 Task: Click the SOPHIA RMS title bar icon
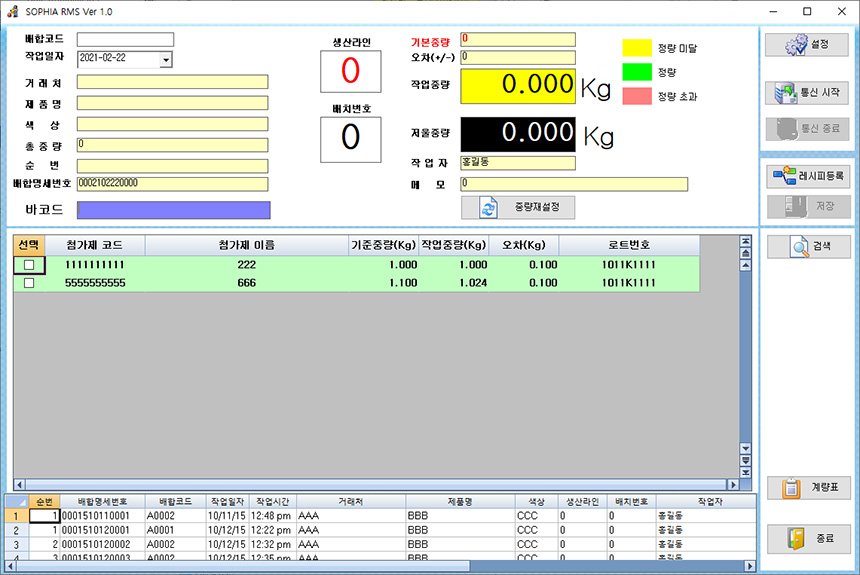12,11
